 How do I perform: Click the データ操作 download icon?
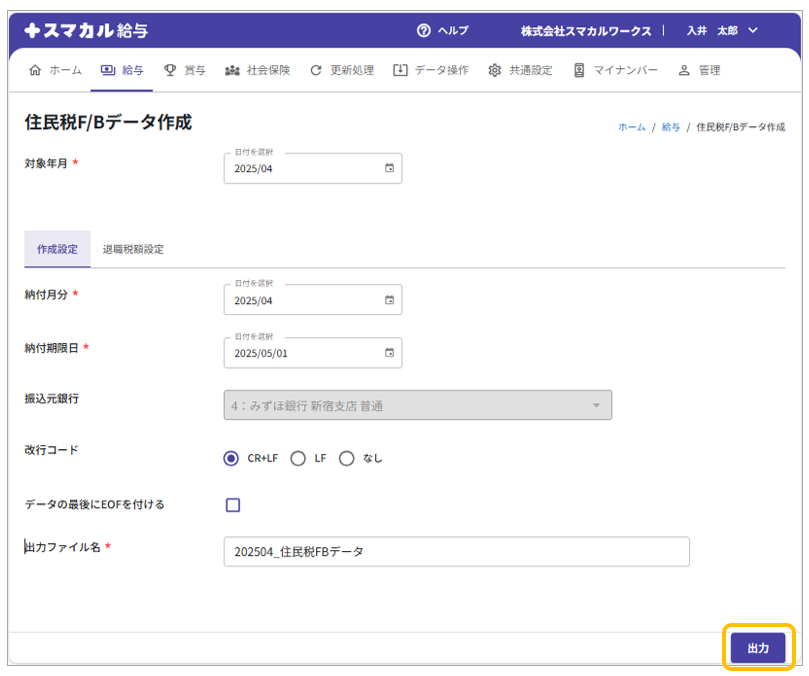(400, 70)
